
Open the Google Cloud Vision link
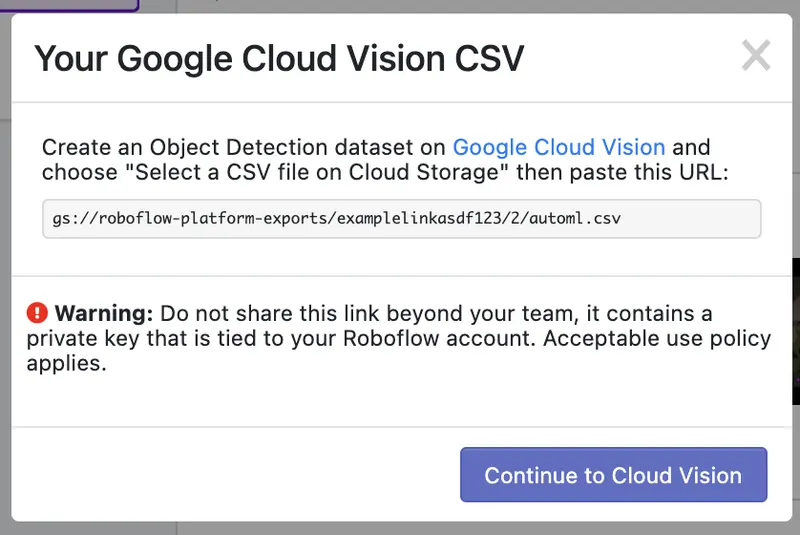point(559,147)
